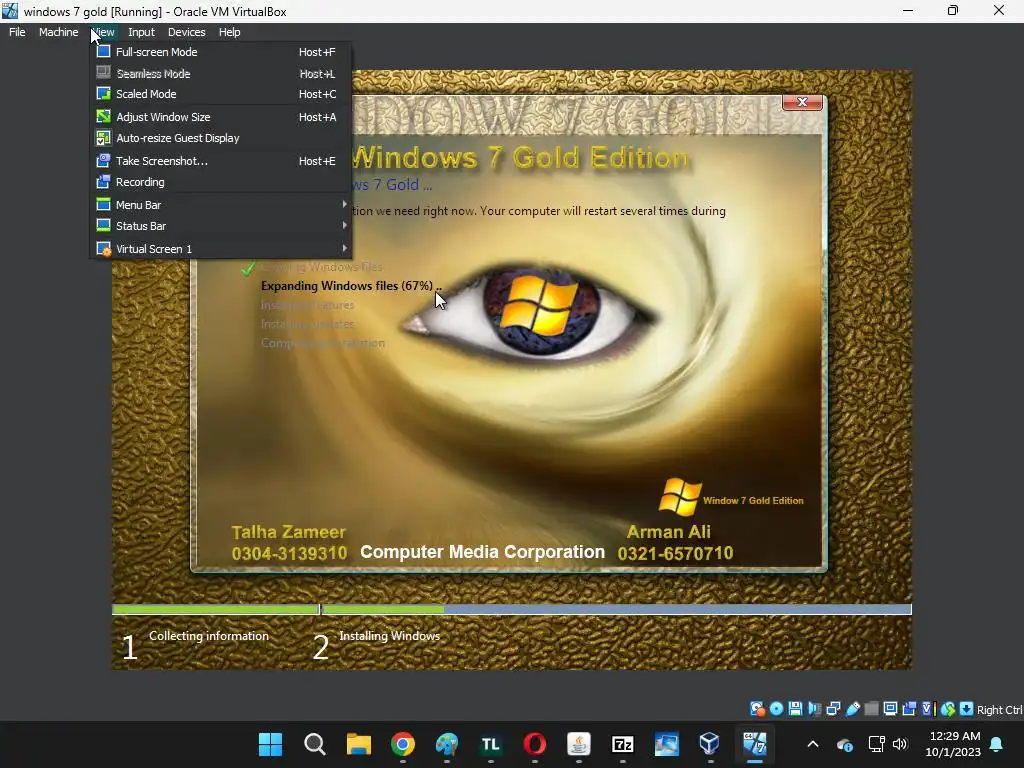Click the VirtualBox title bar app icon
Image resolution: width=1024 pixels, height=768 pixels.
point(10,11)
